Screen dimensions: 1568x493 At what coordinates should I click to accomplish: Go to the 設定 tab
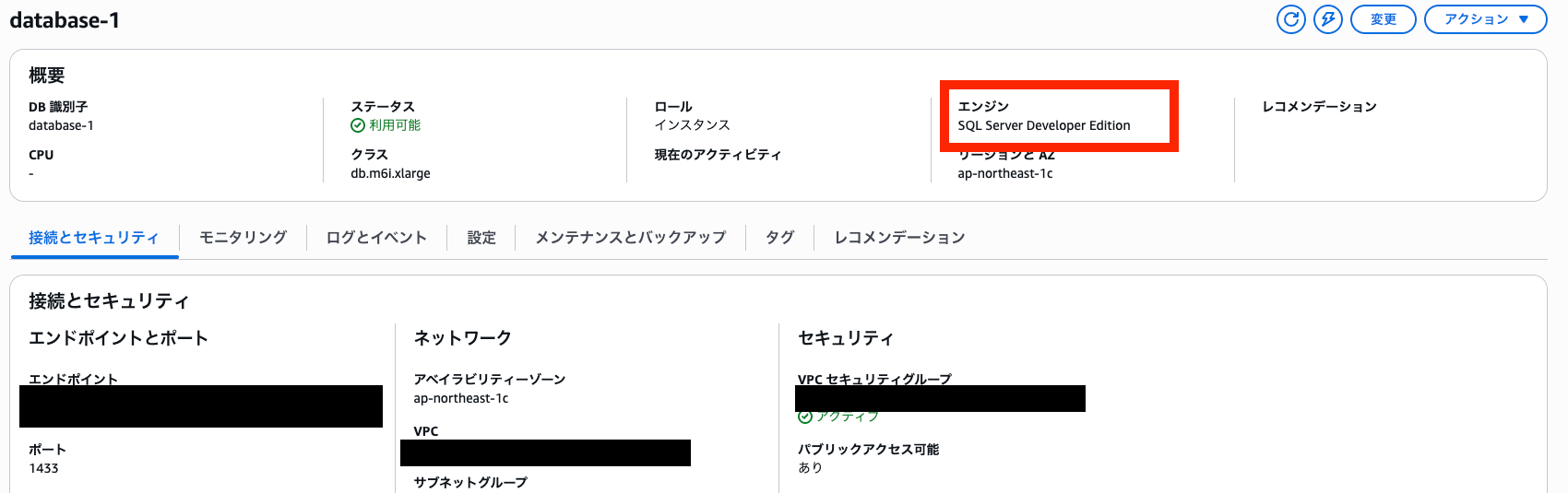click(481, 238)
